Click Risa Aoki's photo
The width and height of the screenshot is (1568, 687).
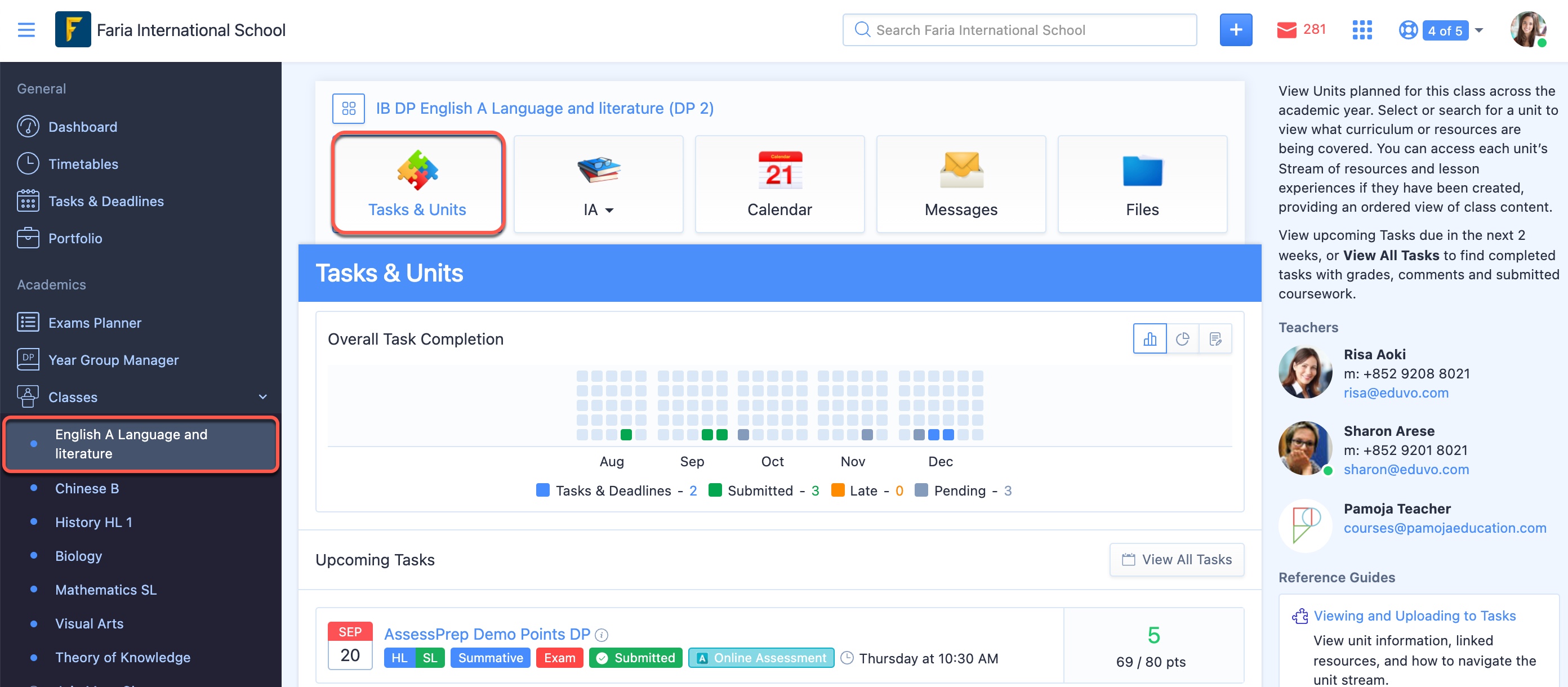tap(1305, 372)
